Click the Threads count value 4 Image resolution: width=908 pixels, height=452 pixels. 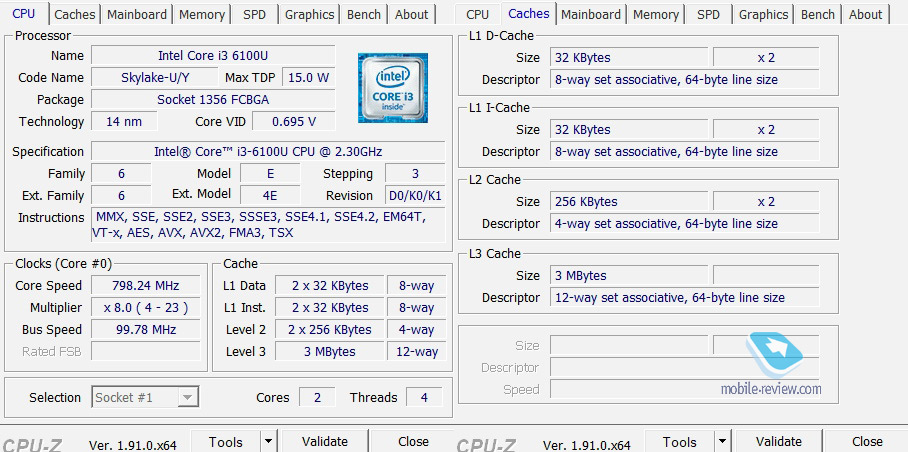424,398
